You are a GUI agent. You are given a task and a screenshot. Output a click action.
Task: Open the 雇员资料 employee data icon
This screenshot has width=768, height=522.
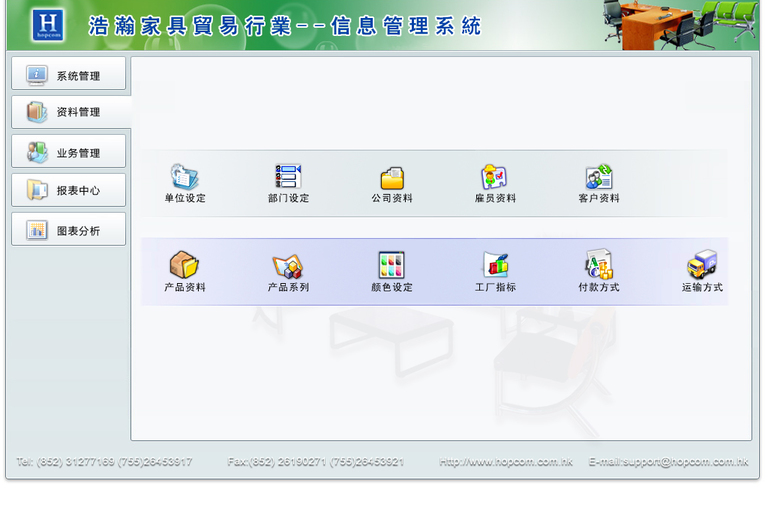click(495, 178)
